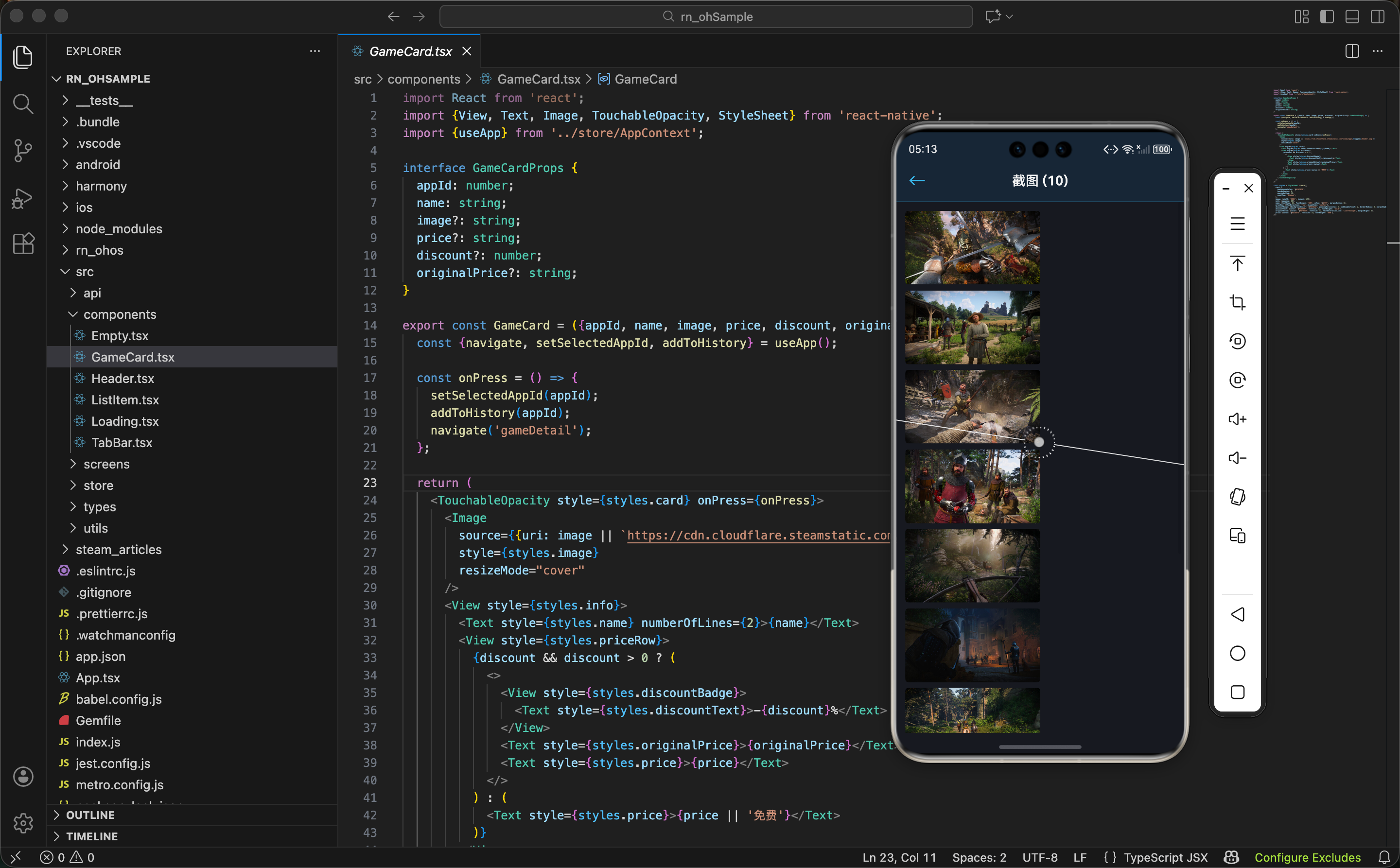This screenshot has height=868, width=1400.
Task: Toggle secondary side bar visibility
Action: (1377, 17)
